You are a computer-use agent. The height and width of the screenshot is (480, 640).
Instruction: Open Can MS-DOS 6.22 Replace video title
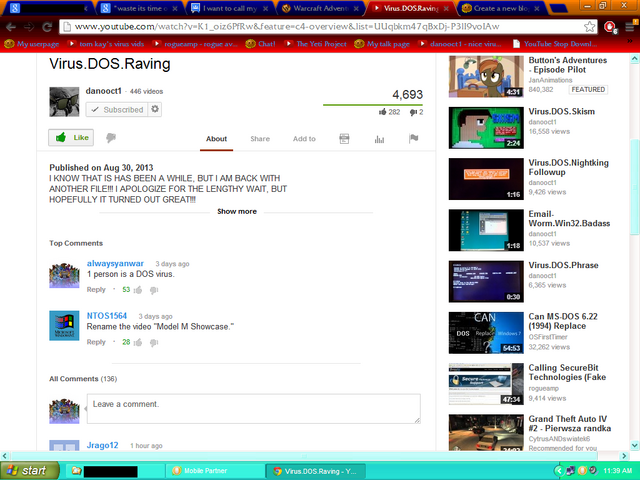pyautogui.click(x=563, y=321)
